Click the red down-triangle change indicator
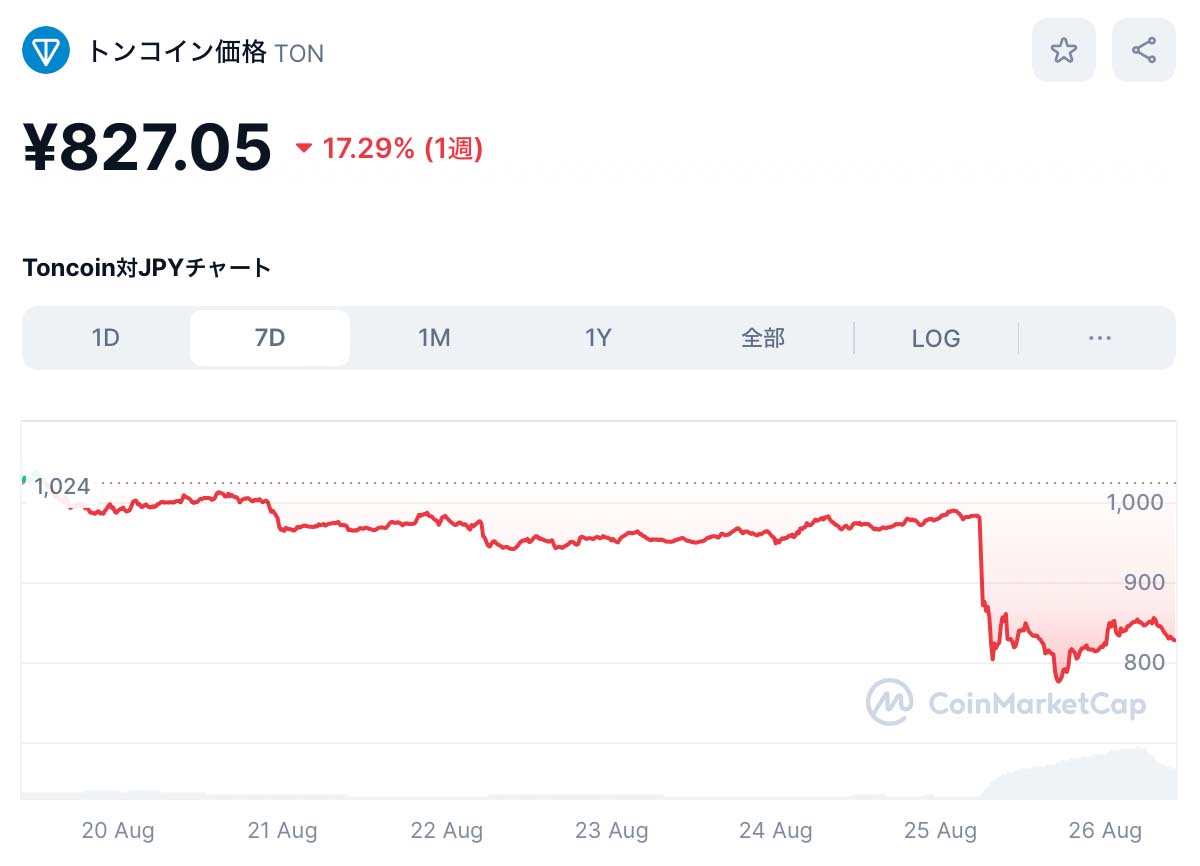Image resolution: width=1200 pixels, height=866 pixels. tap(304, 149)
